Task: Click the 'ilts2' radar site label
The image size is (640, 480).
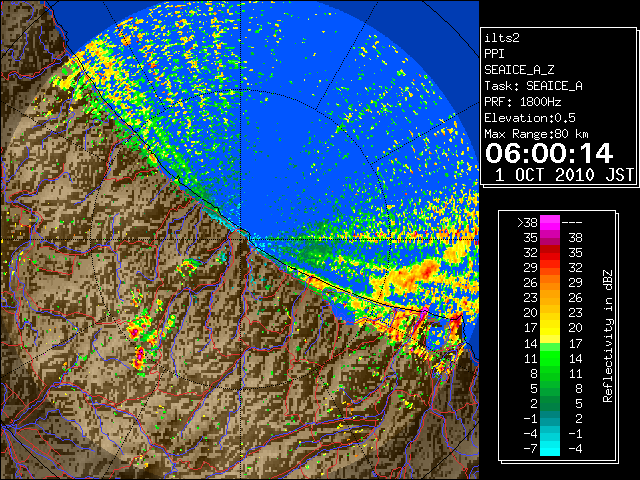Action: (502, 38)
